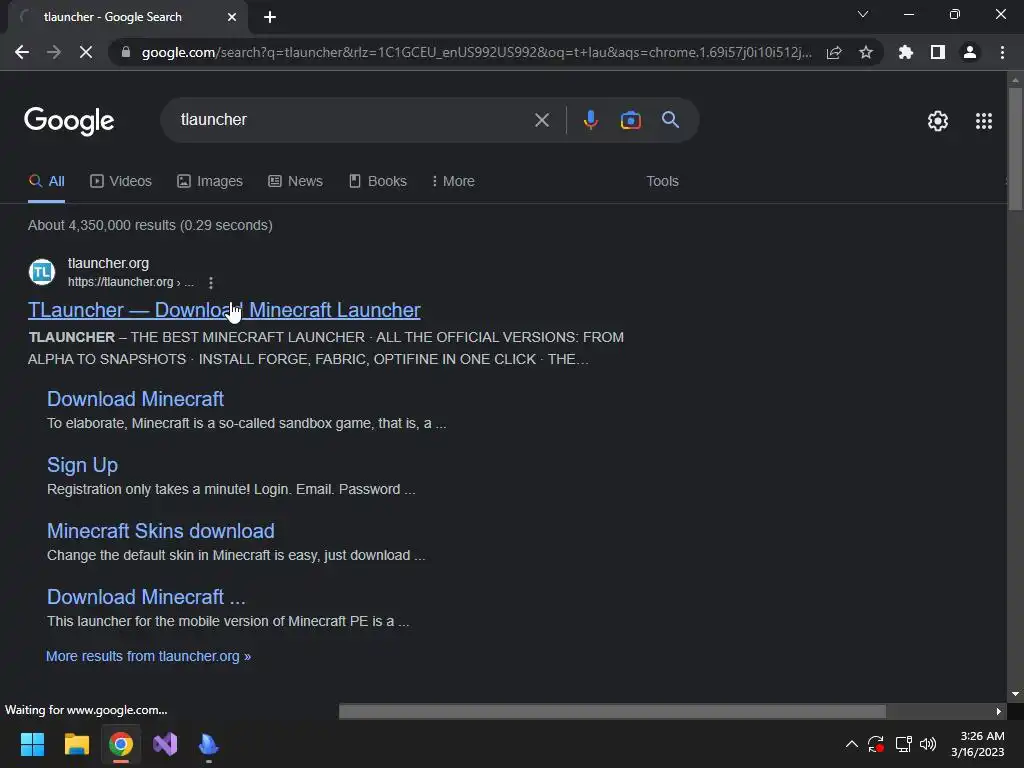
Task: Go to the Google home logo
Action: 69,121
